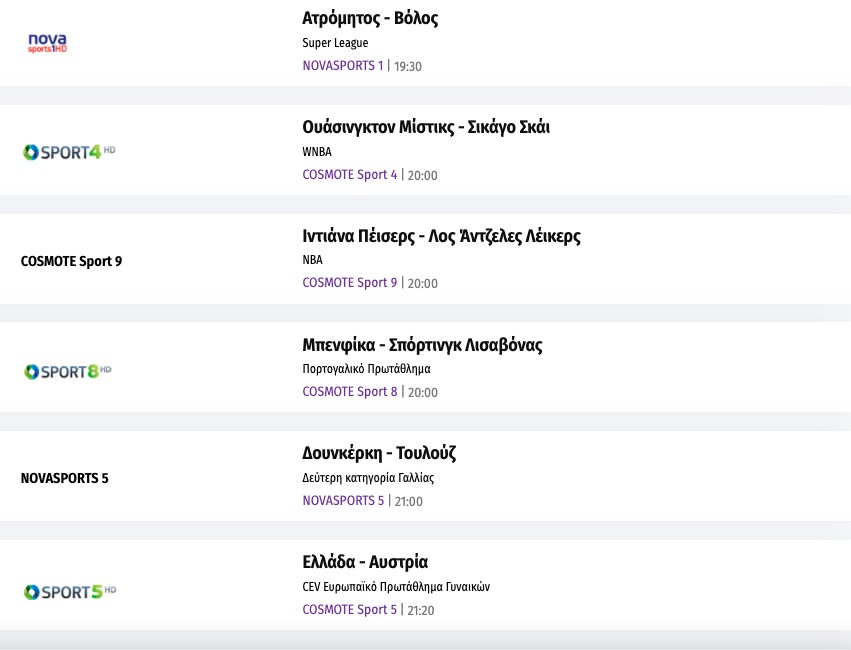Open Μπενφίκα - Σπόρτινγκ Λισαβόνας match

click(422, 345)
